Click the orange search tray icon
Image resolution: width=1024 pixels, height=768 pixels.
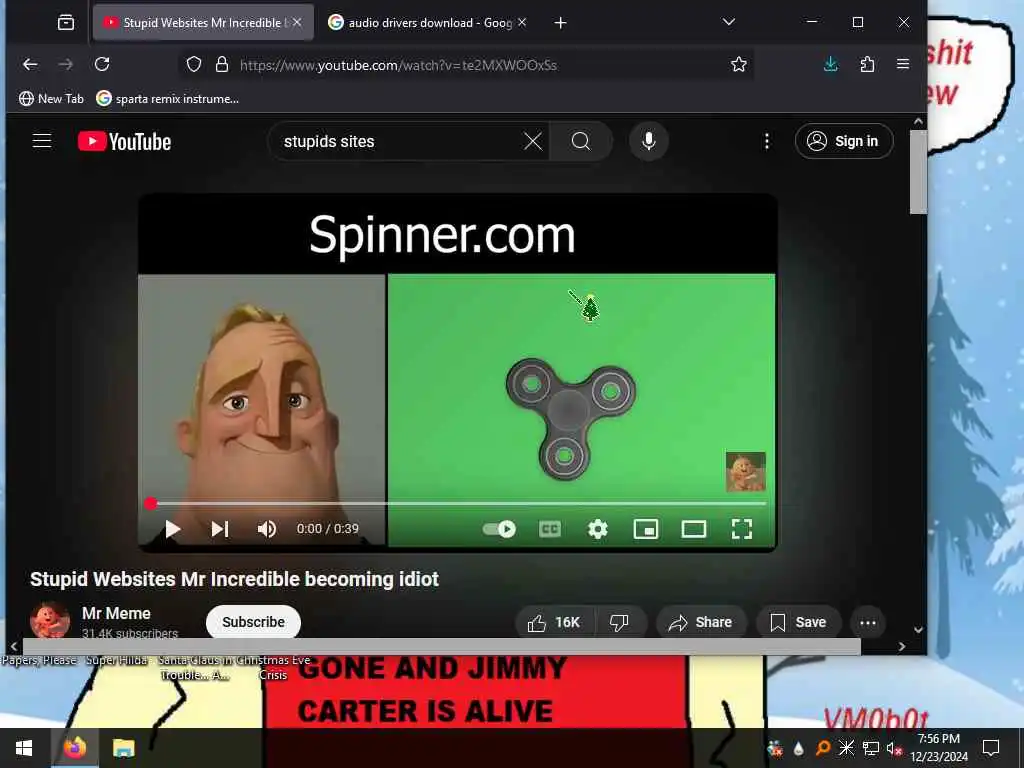click(x=823, y=748)
